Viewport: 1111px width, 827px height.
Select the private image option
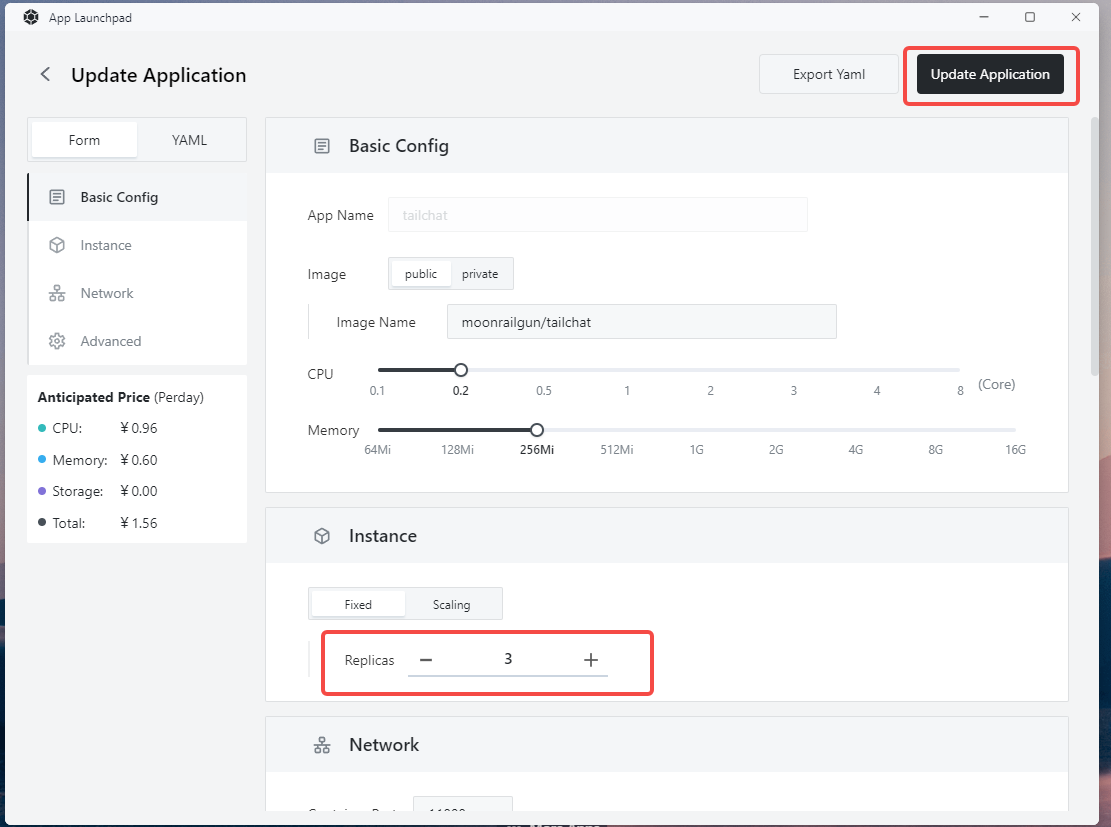(480, 274)
